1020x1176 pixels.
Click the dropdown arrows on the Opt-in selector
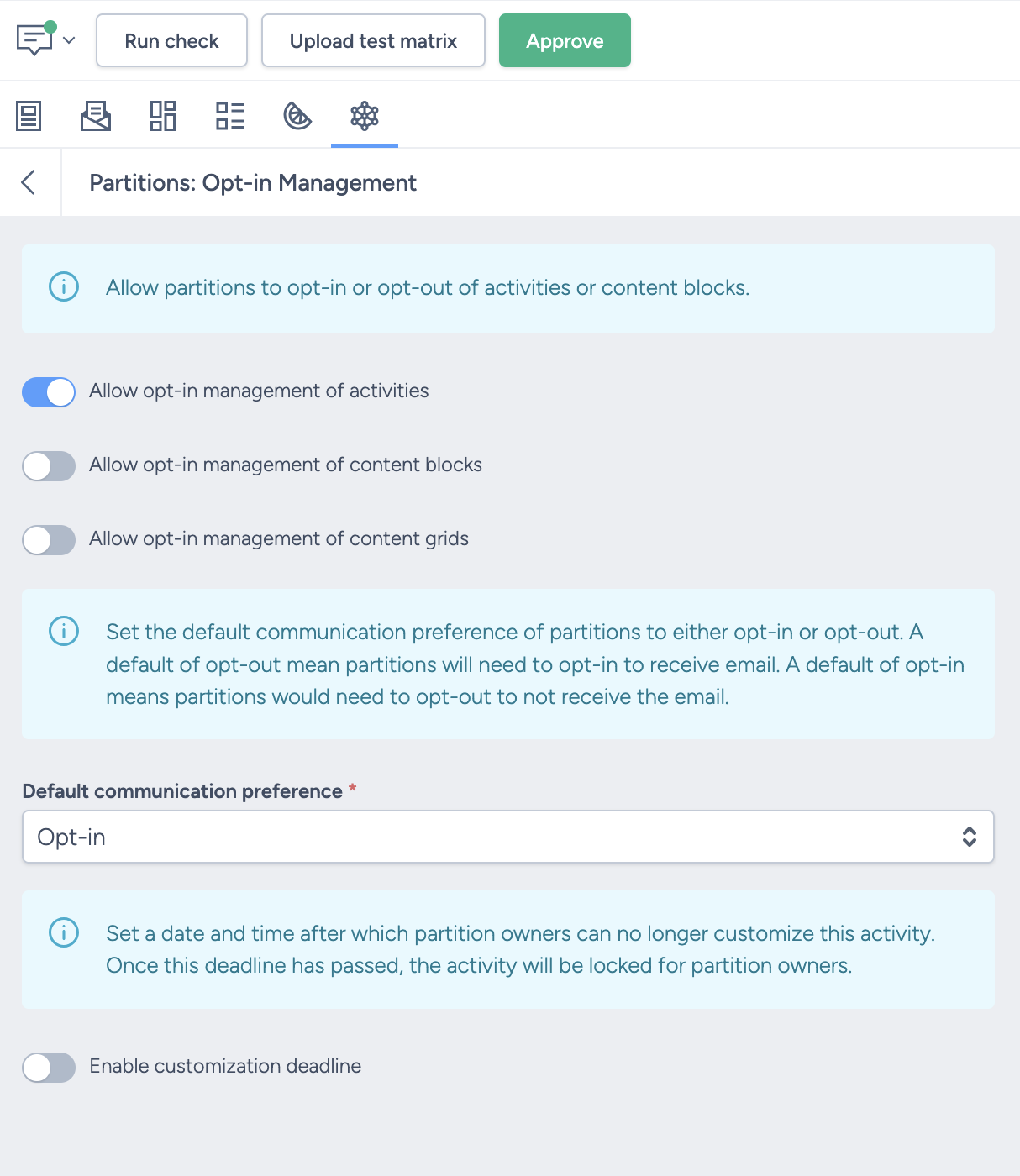[x=969, y=837]
